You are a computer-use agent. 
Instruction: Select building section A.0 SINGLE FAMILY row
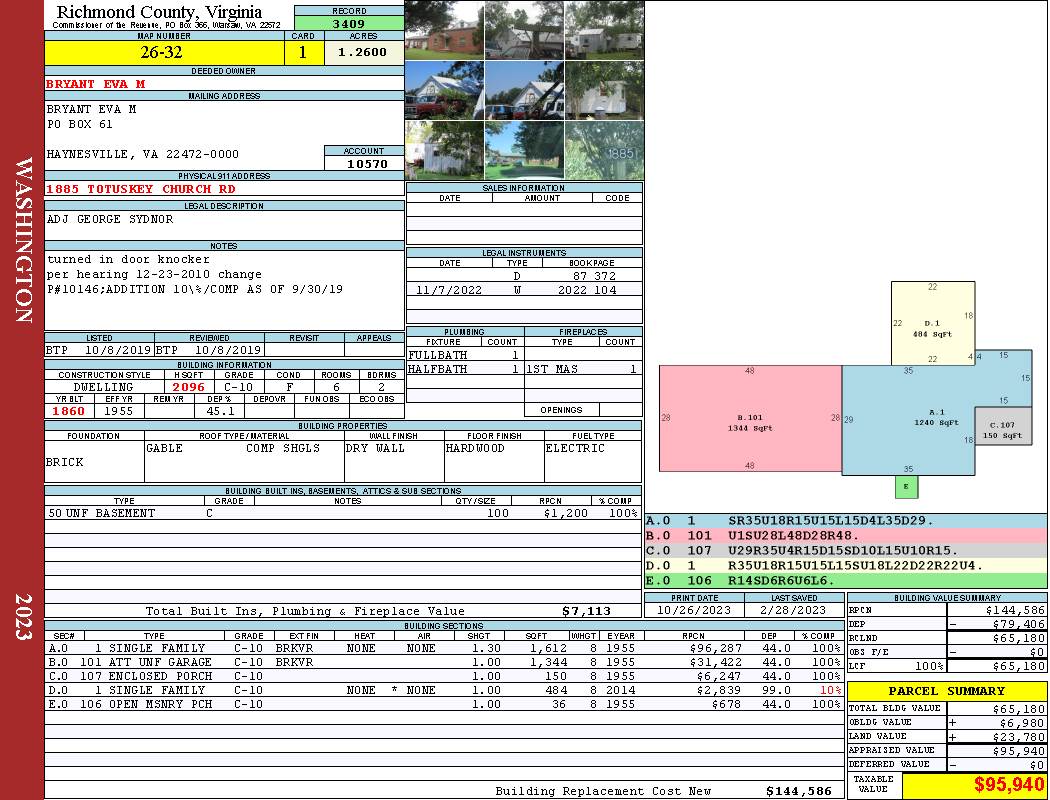[x=444, y=648]
